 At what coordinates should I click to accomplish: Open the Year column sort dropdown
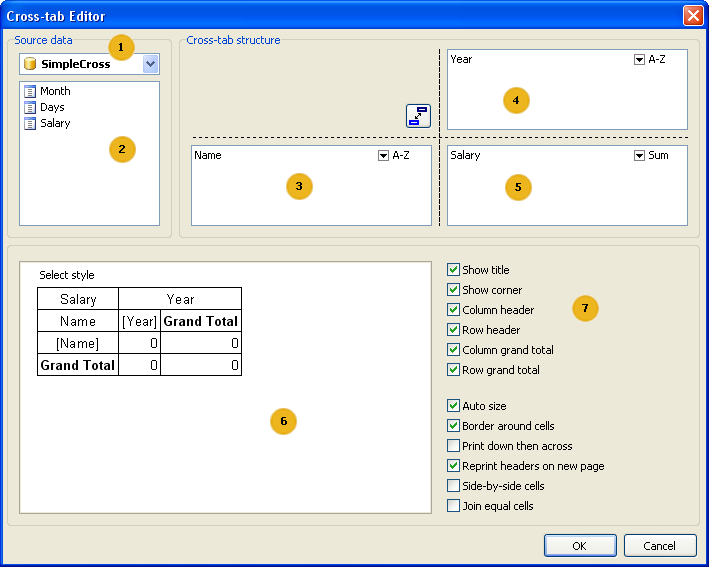point(639,60)
